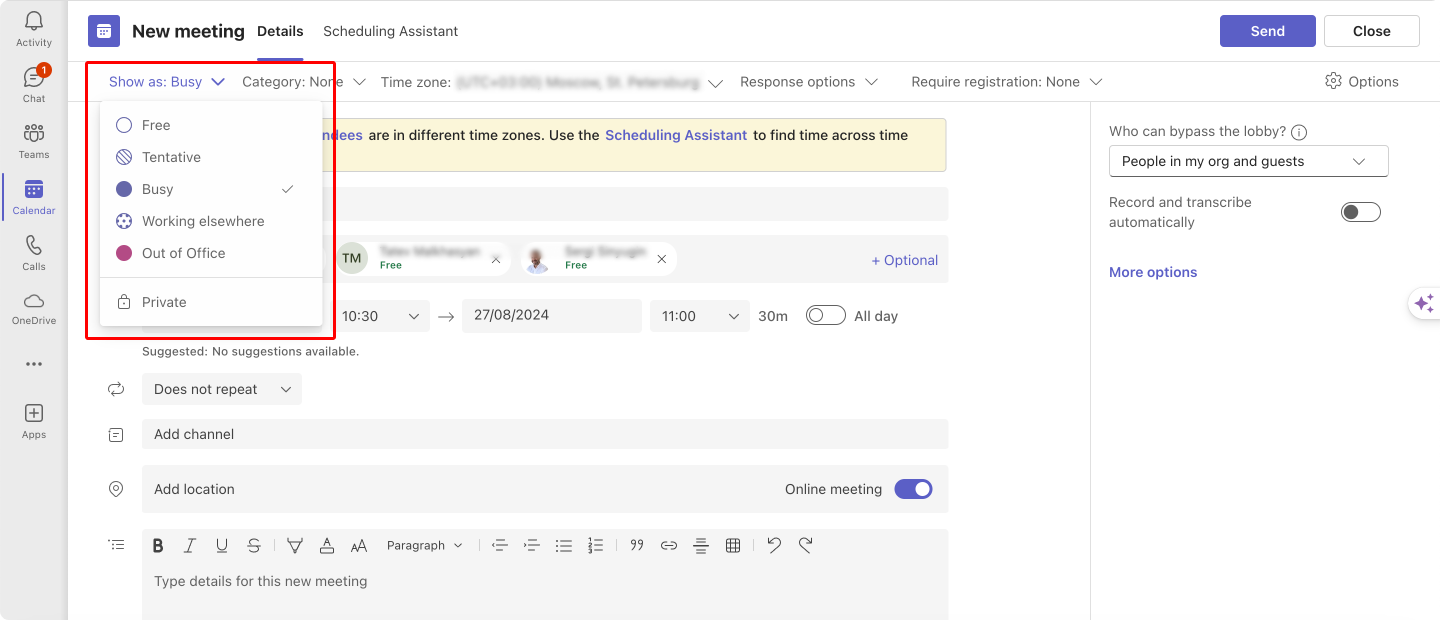
Task: Open the Apps plus icon
Action: (x=33, y=413)
